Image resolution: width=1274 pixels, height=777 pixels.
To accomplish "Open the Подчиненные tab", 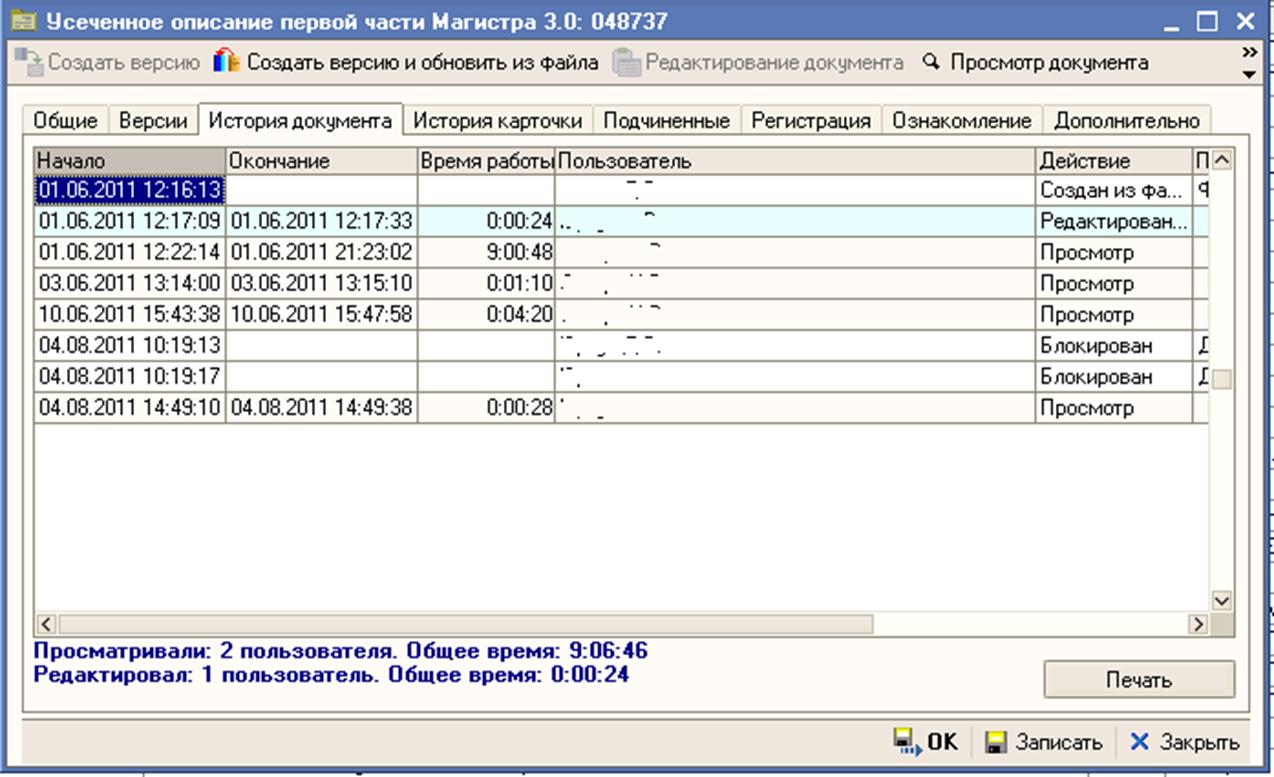I will [667, 121].
